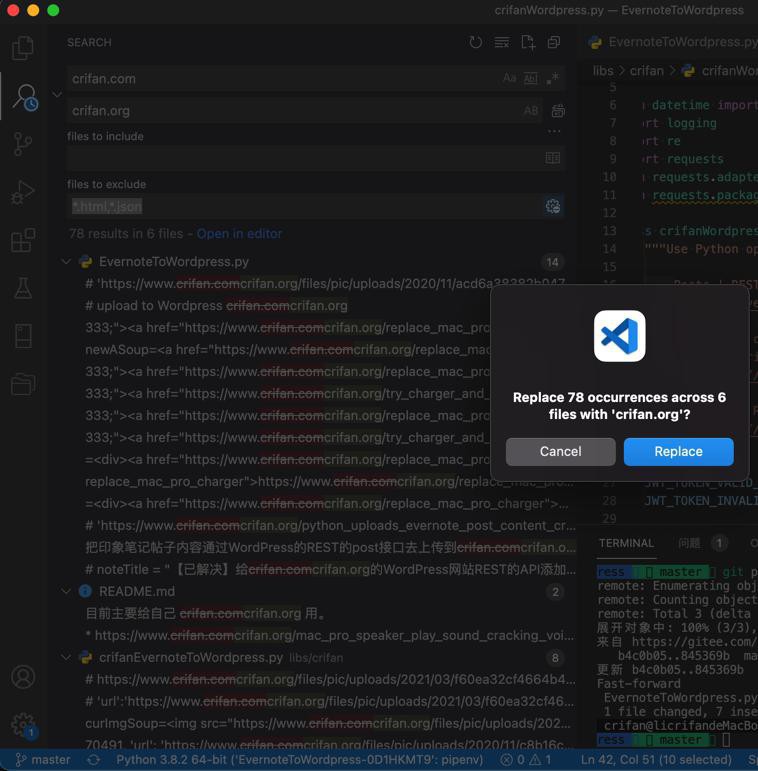
Task: Click the errors and warnings status indicator
Action: coord(525,760)
